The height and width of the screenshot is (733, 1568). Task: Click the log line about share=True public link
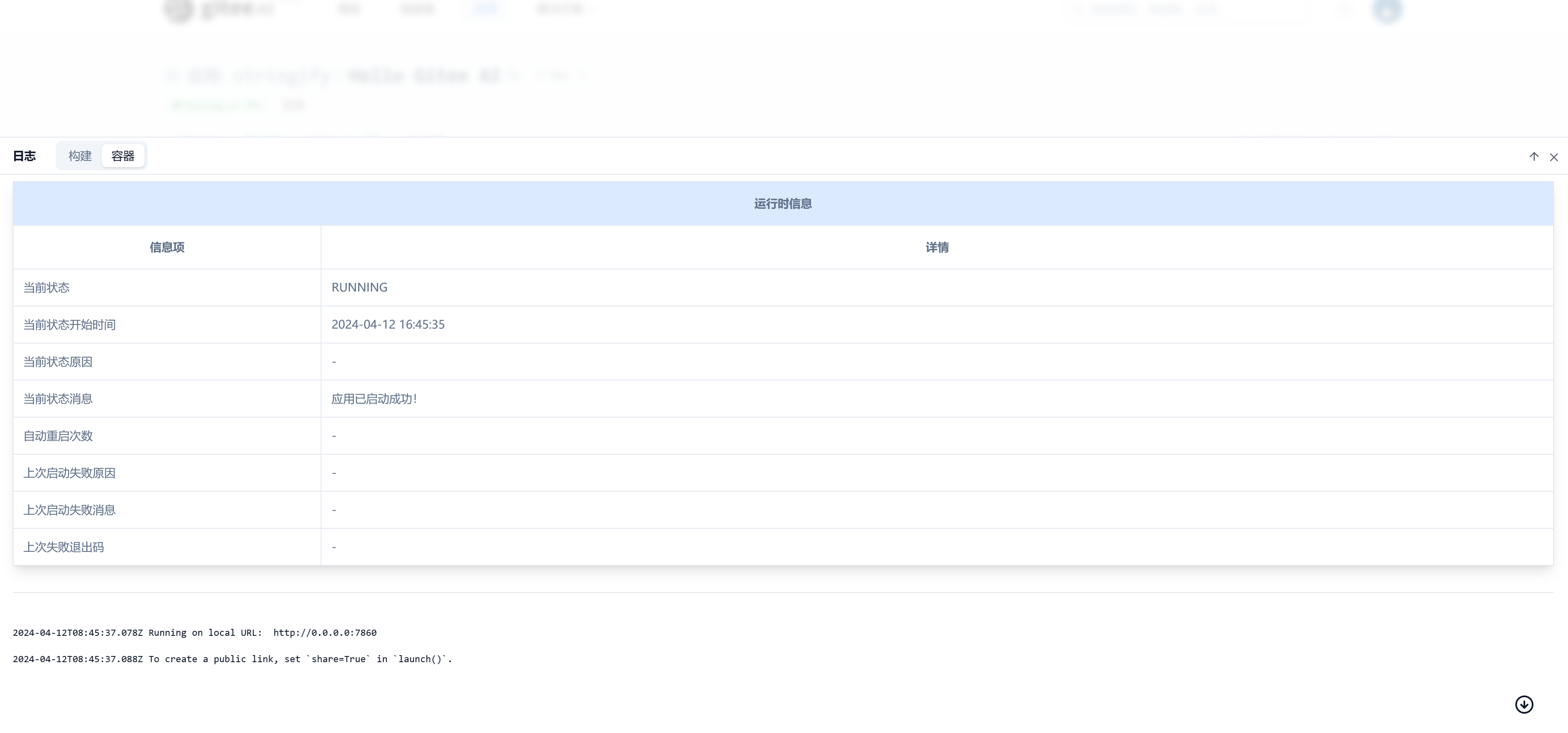coord(233,659)
